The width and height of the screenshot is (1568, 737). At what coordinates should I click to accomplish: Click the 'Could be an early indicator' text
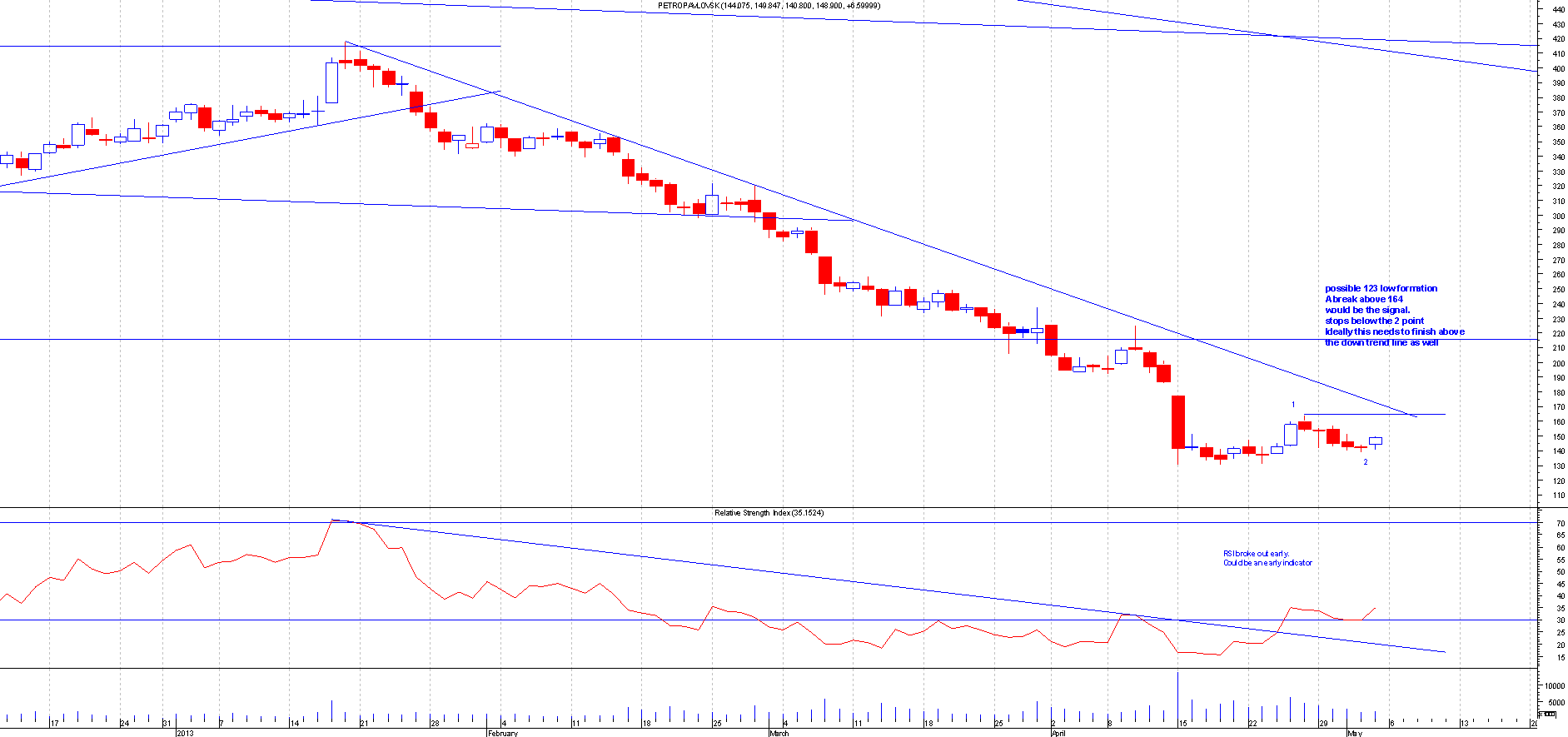tap(1267, 563)
